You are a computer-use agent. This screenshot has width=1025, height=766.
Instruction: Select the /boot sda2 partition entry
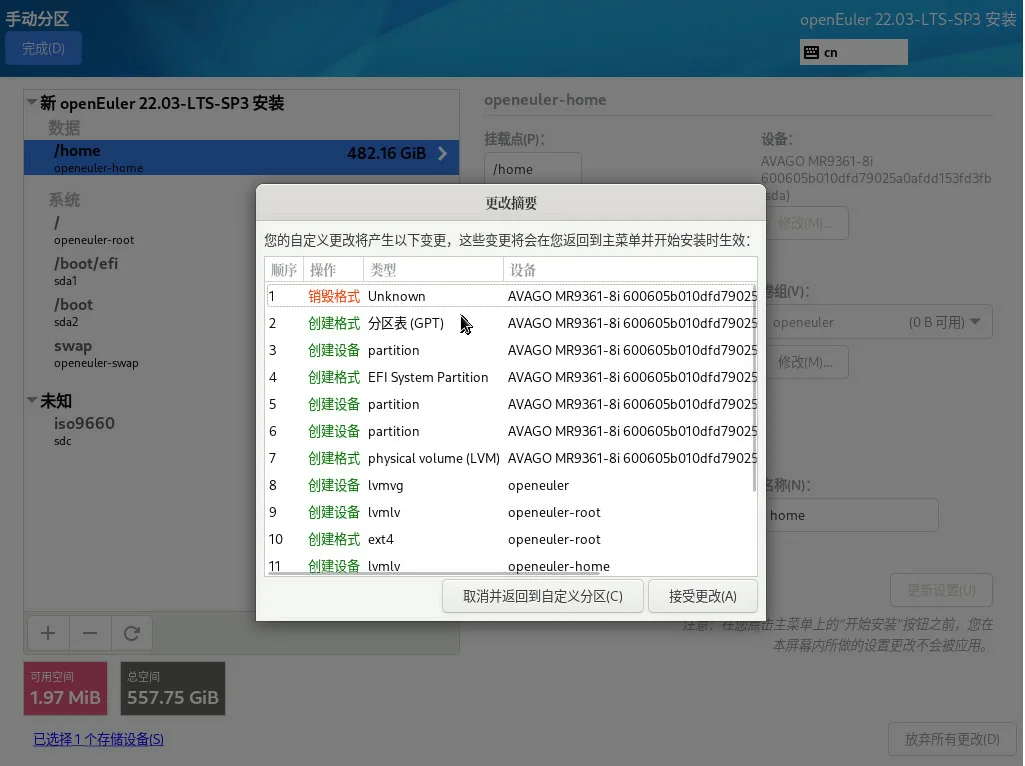(x=139, y=312)
